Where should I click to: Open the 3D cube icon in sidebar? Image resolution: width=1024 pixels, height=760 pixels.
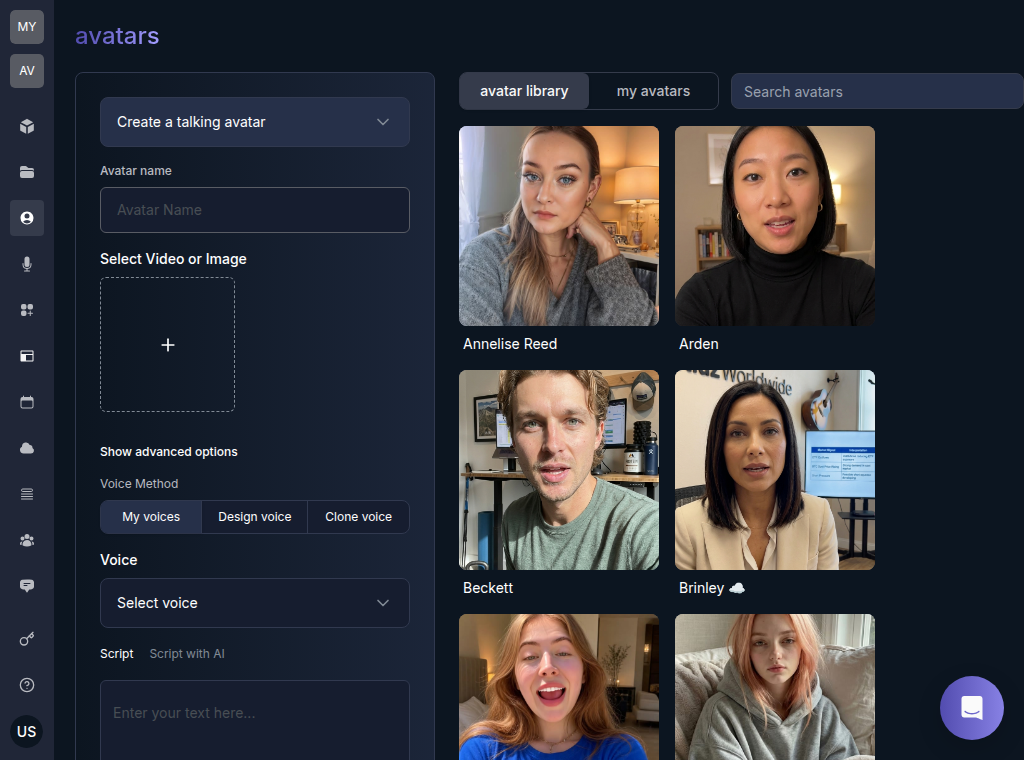tap(27, 126)
